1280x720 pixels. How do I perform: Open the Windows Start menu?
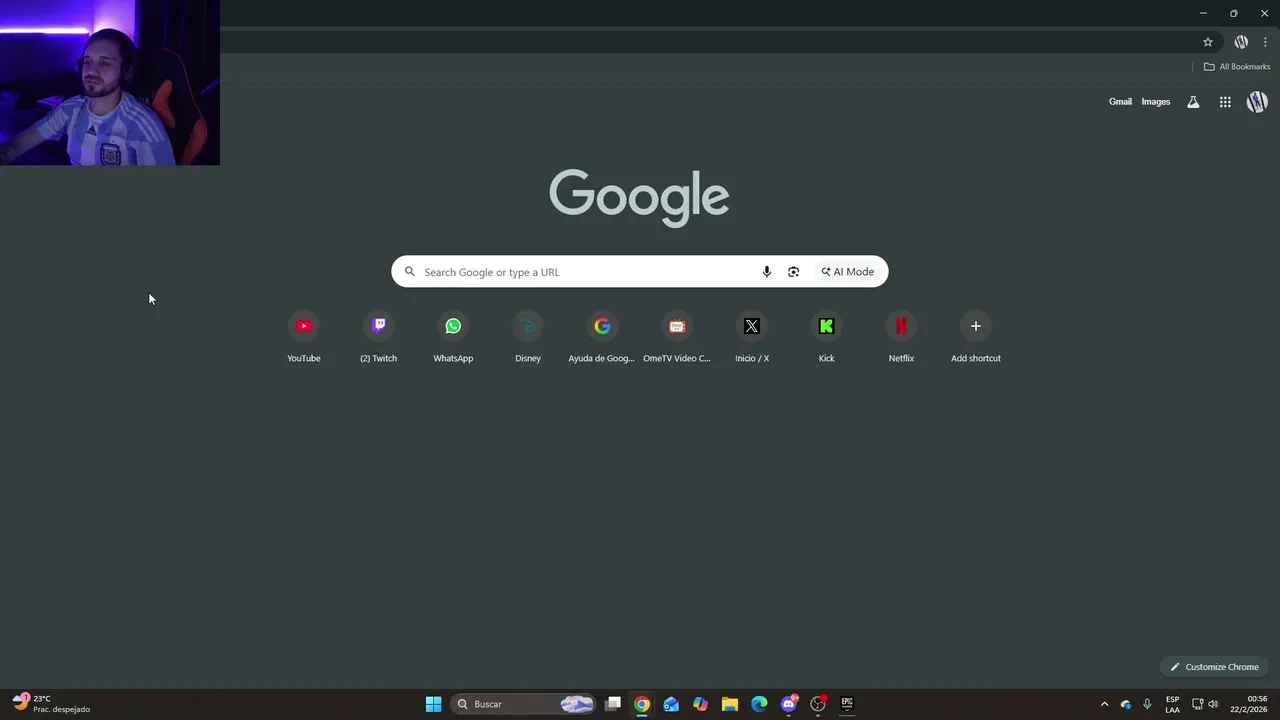click(433, 704)
